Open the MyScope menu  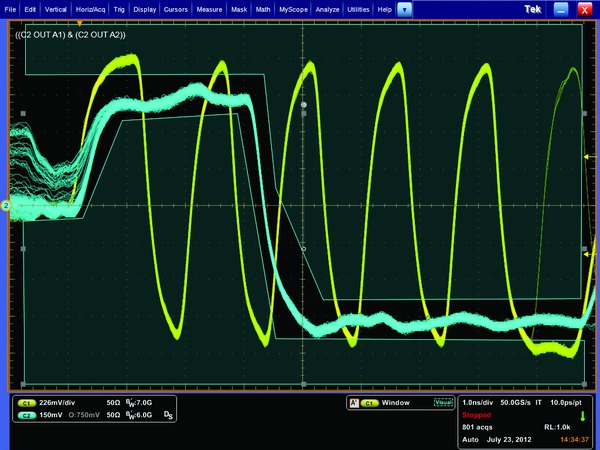pyautogui.click(x=293, y=8)
